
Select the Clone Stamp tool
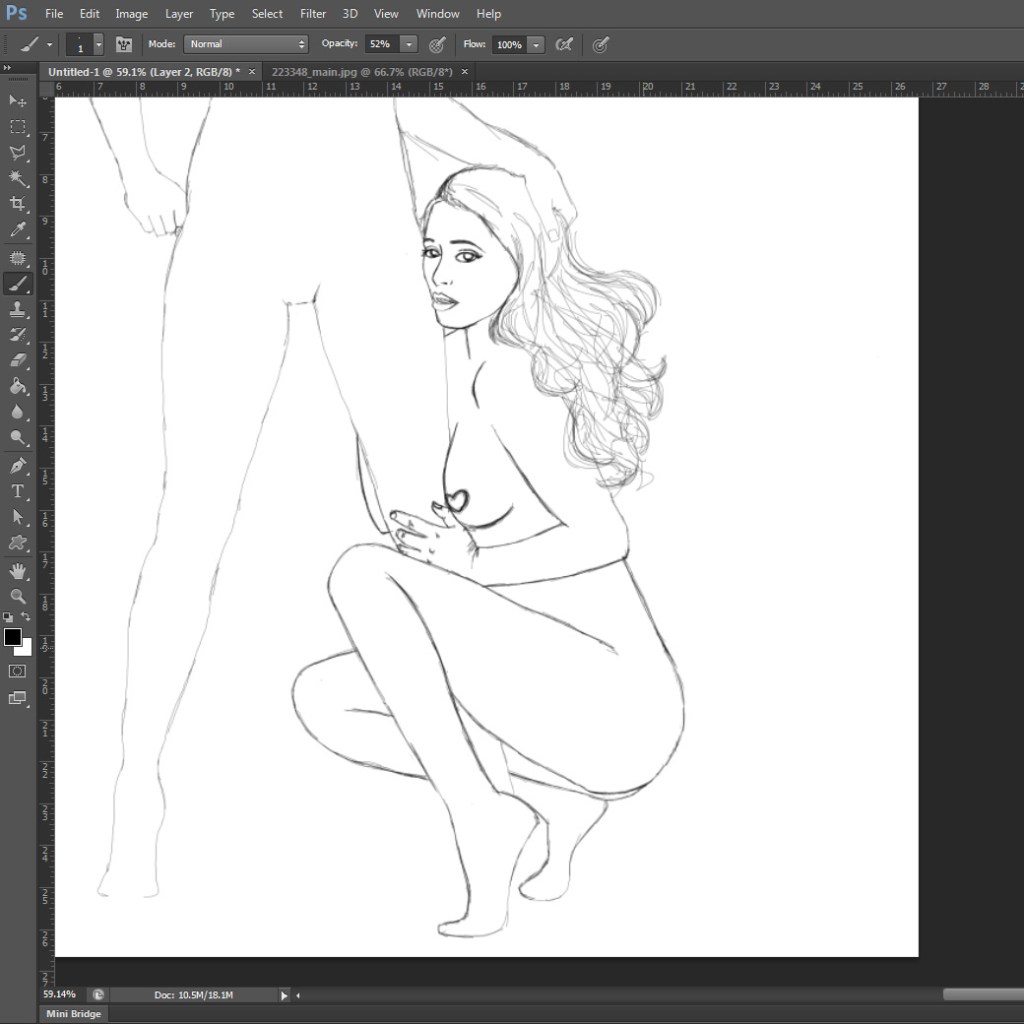click(x=16, y=309)
